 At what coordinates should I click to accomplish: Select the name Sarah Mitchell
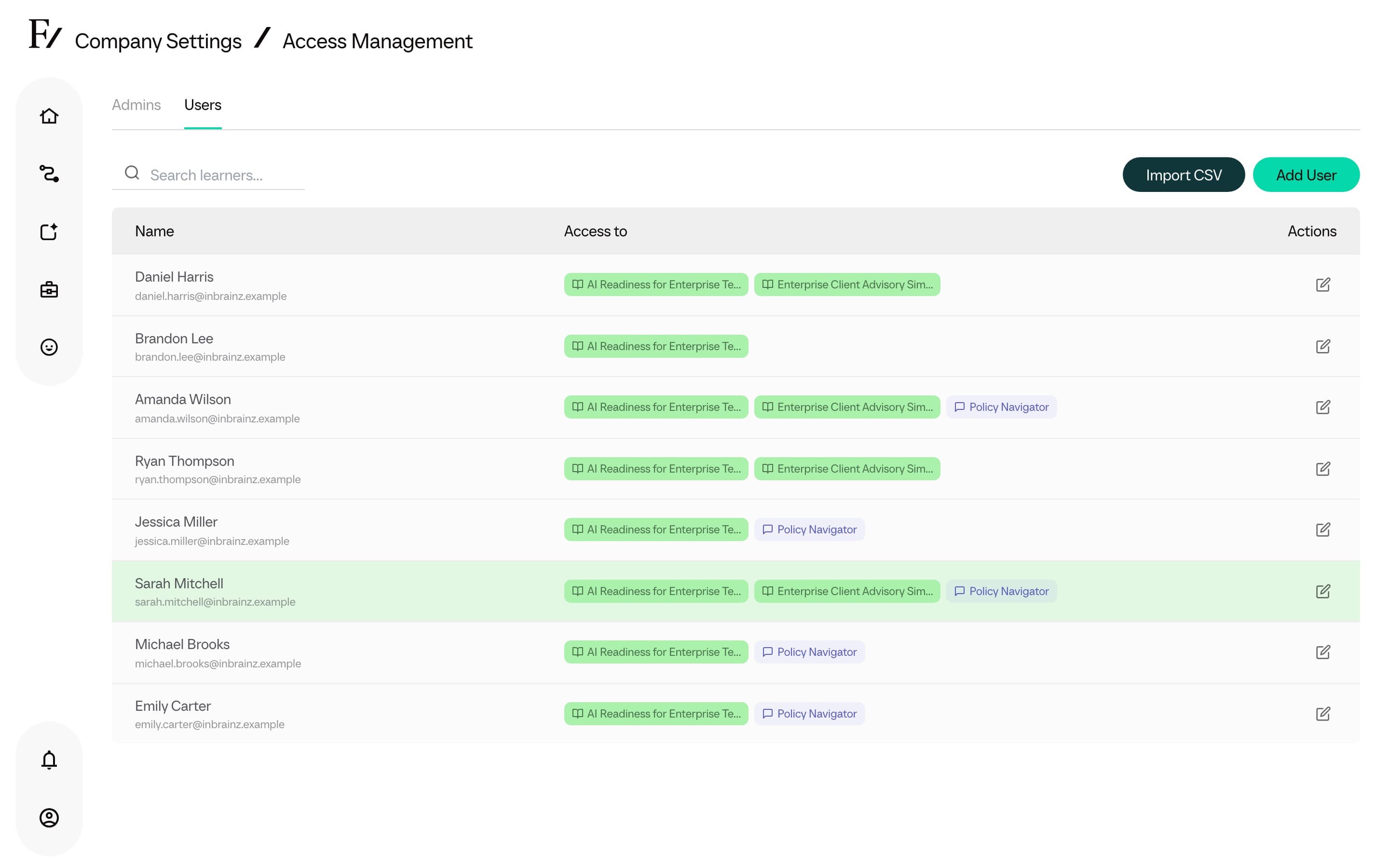coord(179,583)
